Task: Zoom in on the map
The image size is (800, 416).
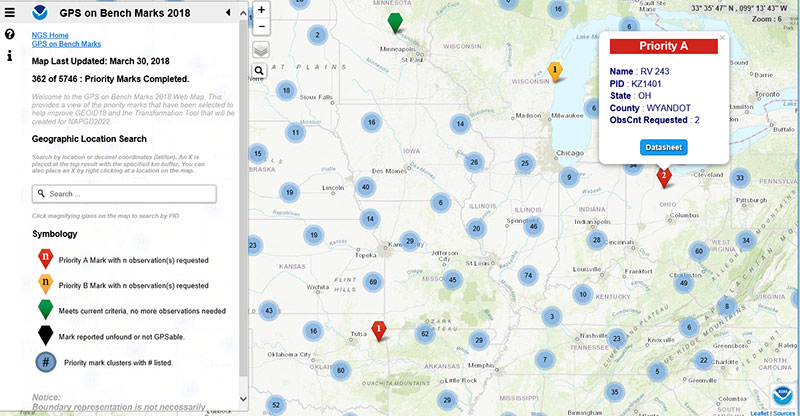Action: pyautogui.click(x=261, y=10)
